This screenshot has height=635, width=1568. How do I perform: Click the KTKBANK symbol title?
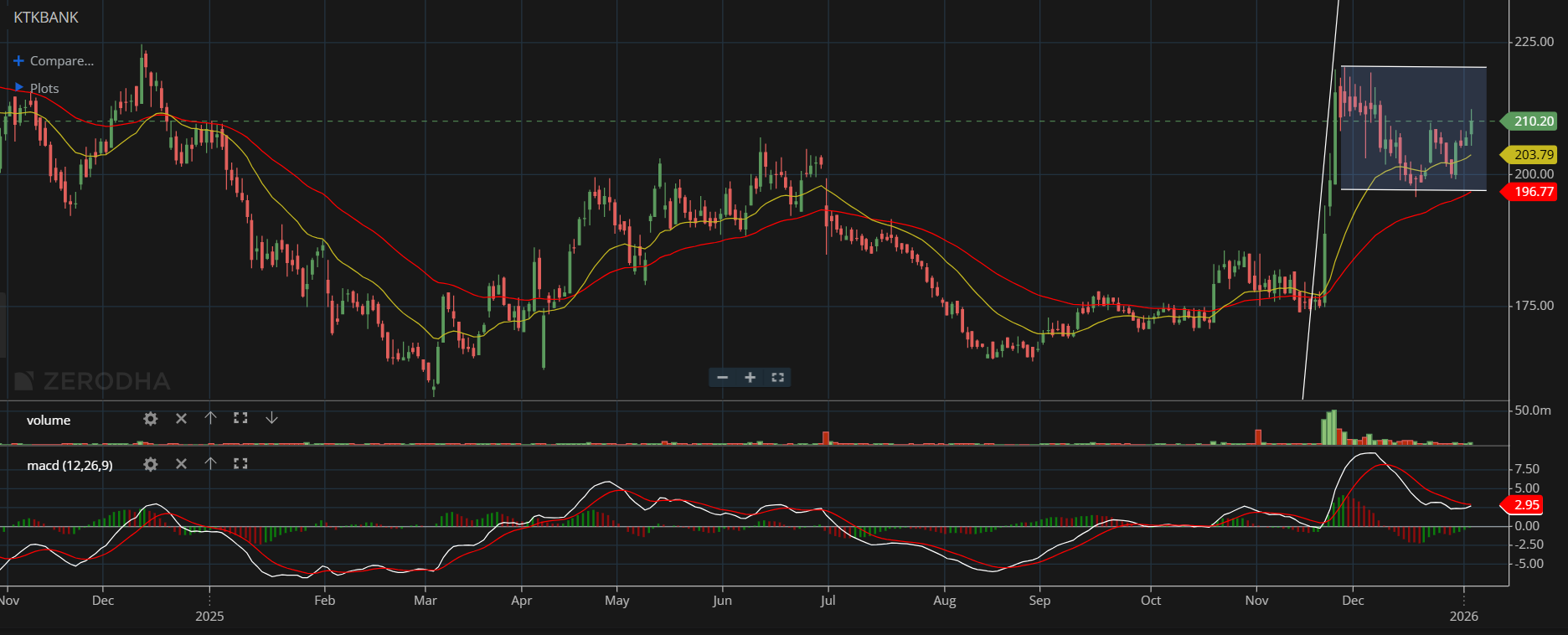point(46,18)
